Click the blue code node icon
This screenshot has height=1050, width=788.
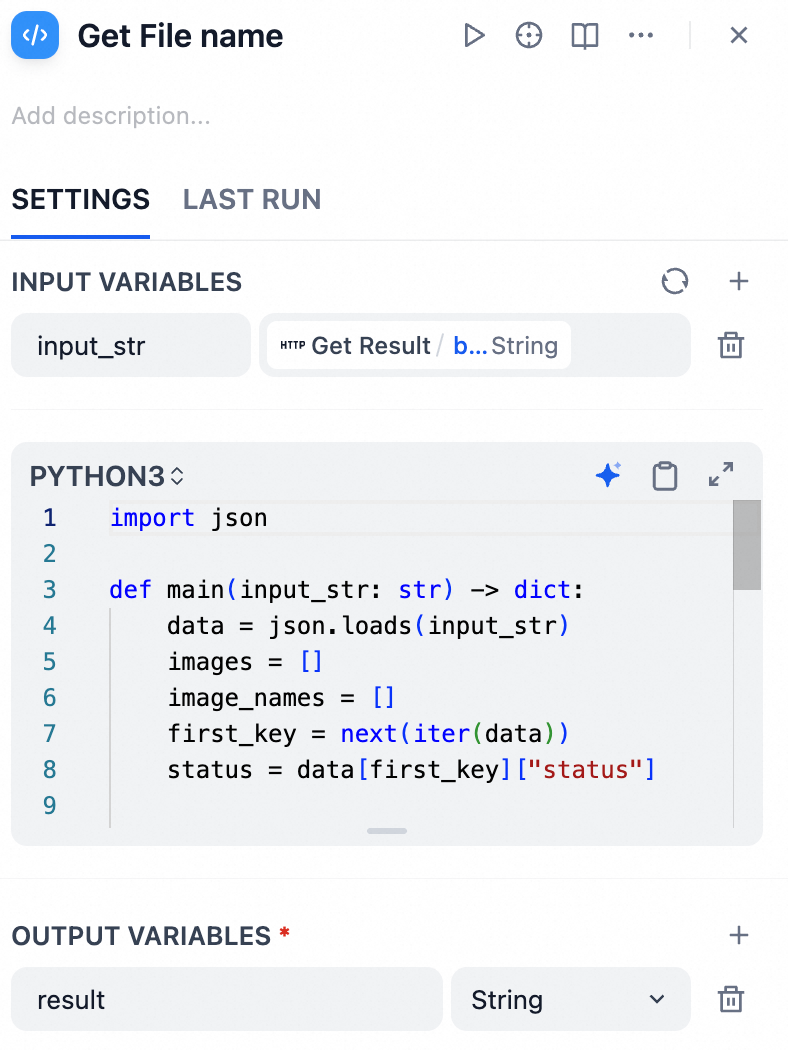[35, 35]
